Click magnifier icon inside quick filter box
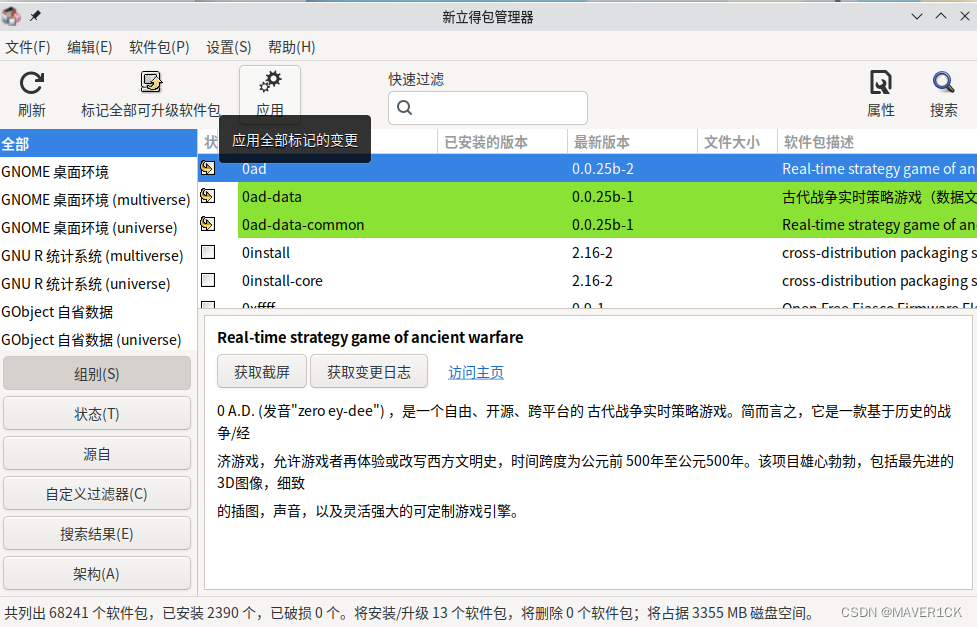Viewport: 977px width, 627px height. [x=404, y=108]
